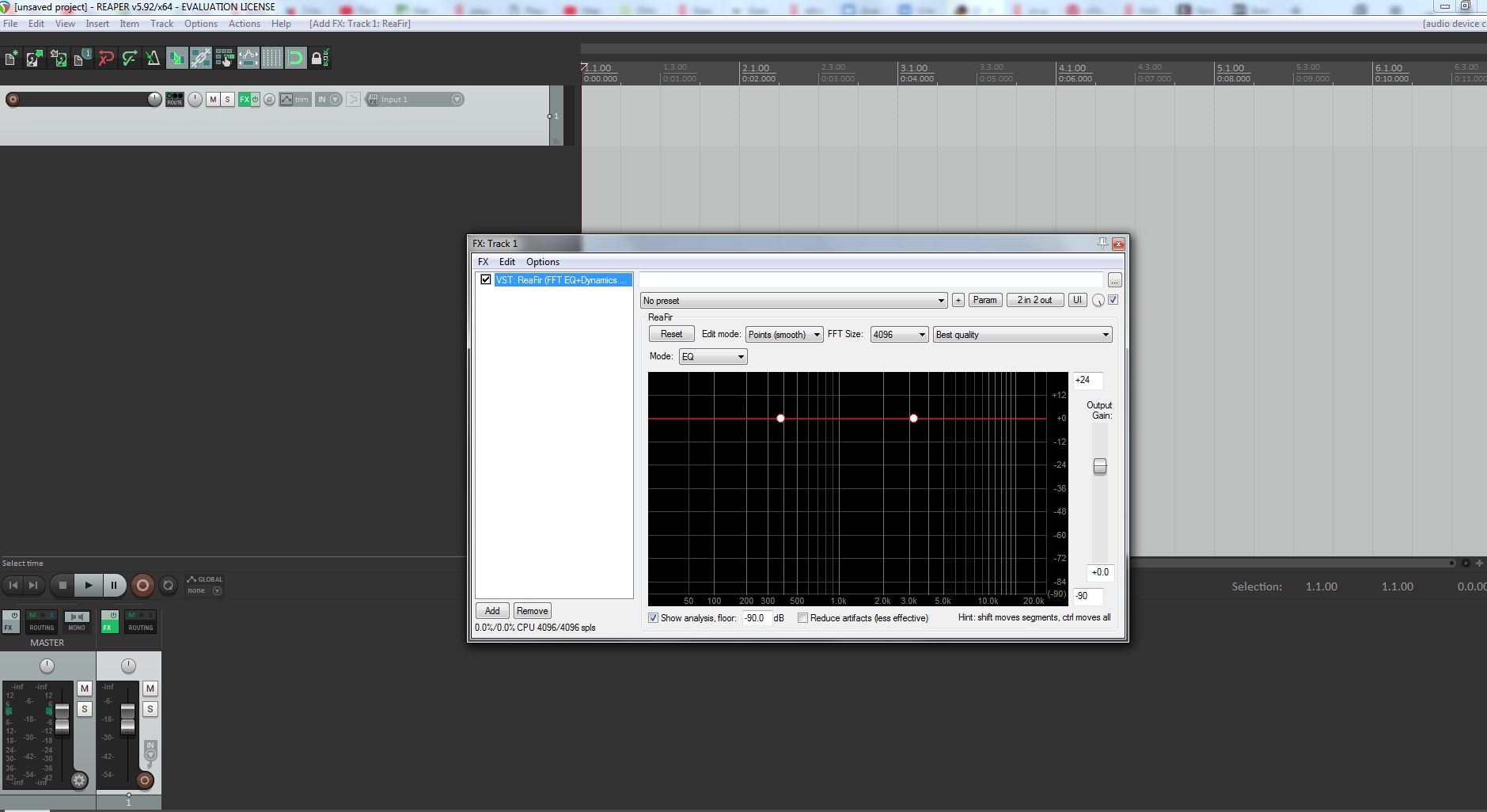Click the Reset button in ReaFir
Screen dimensions: 1487x812
pyautogui.click(x=671, y=334)
